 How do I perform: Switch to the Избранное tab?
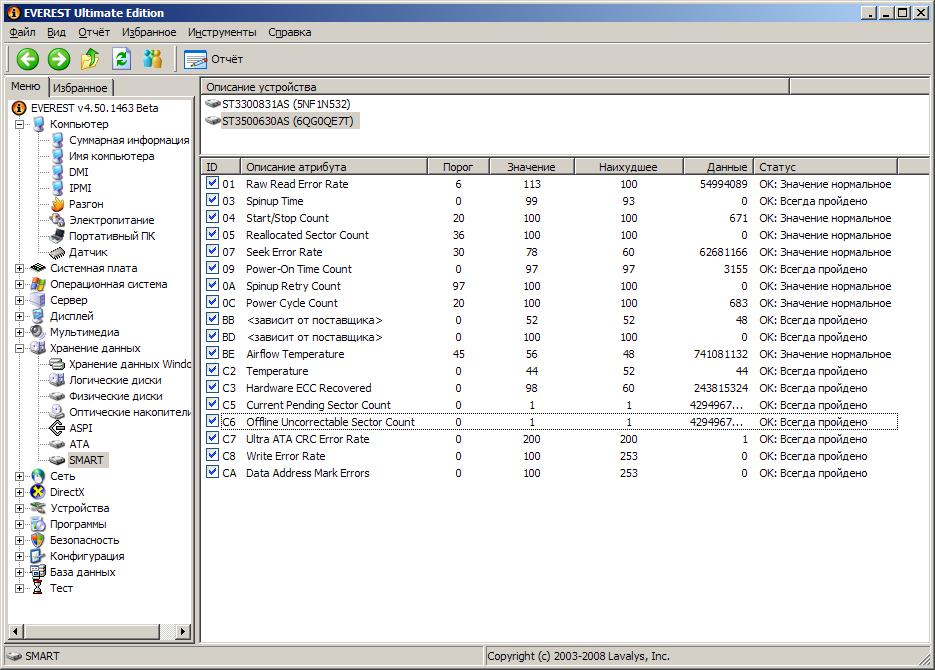[x=80, y=88]
